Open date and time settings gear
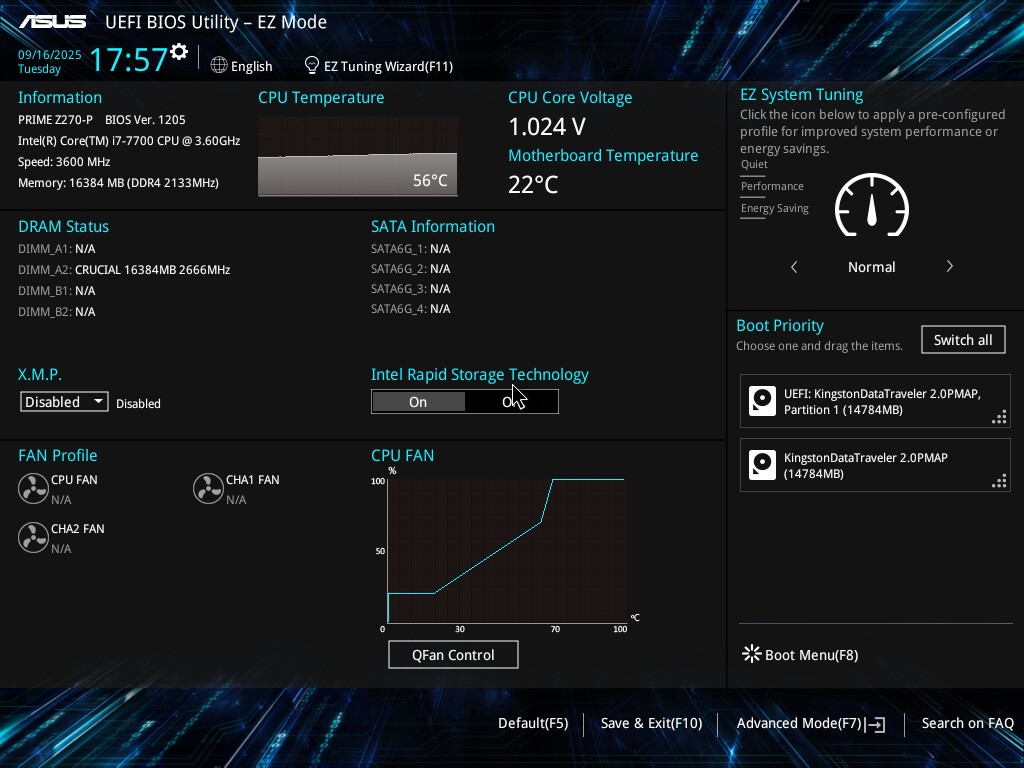The width and height of the screenshot is (1024, 768). click(179, 52)
